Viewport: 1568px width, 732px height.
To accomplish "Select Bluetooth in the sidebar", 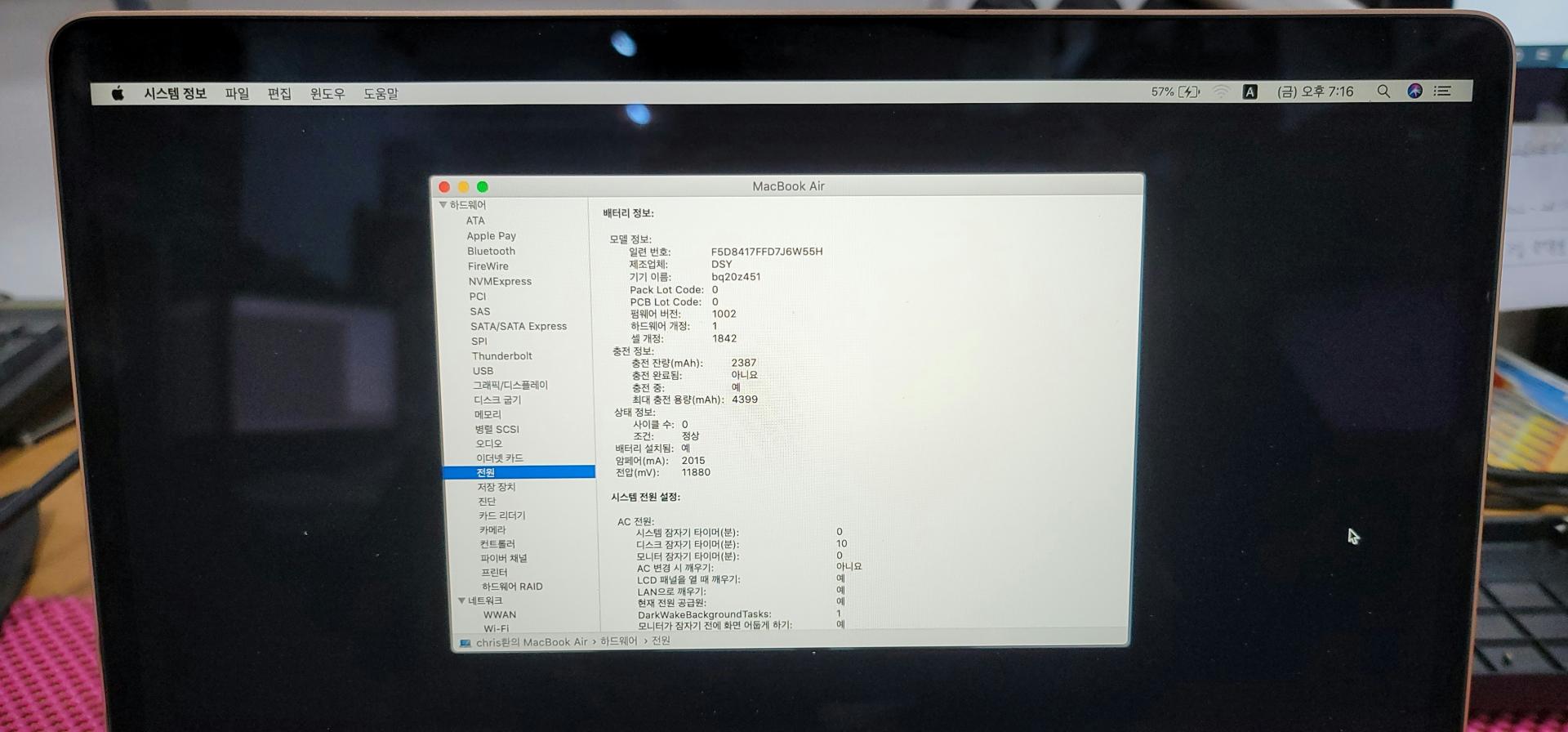I will (x=491, y=251).
